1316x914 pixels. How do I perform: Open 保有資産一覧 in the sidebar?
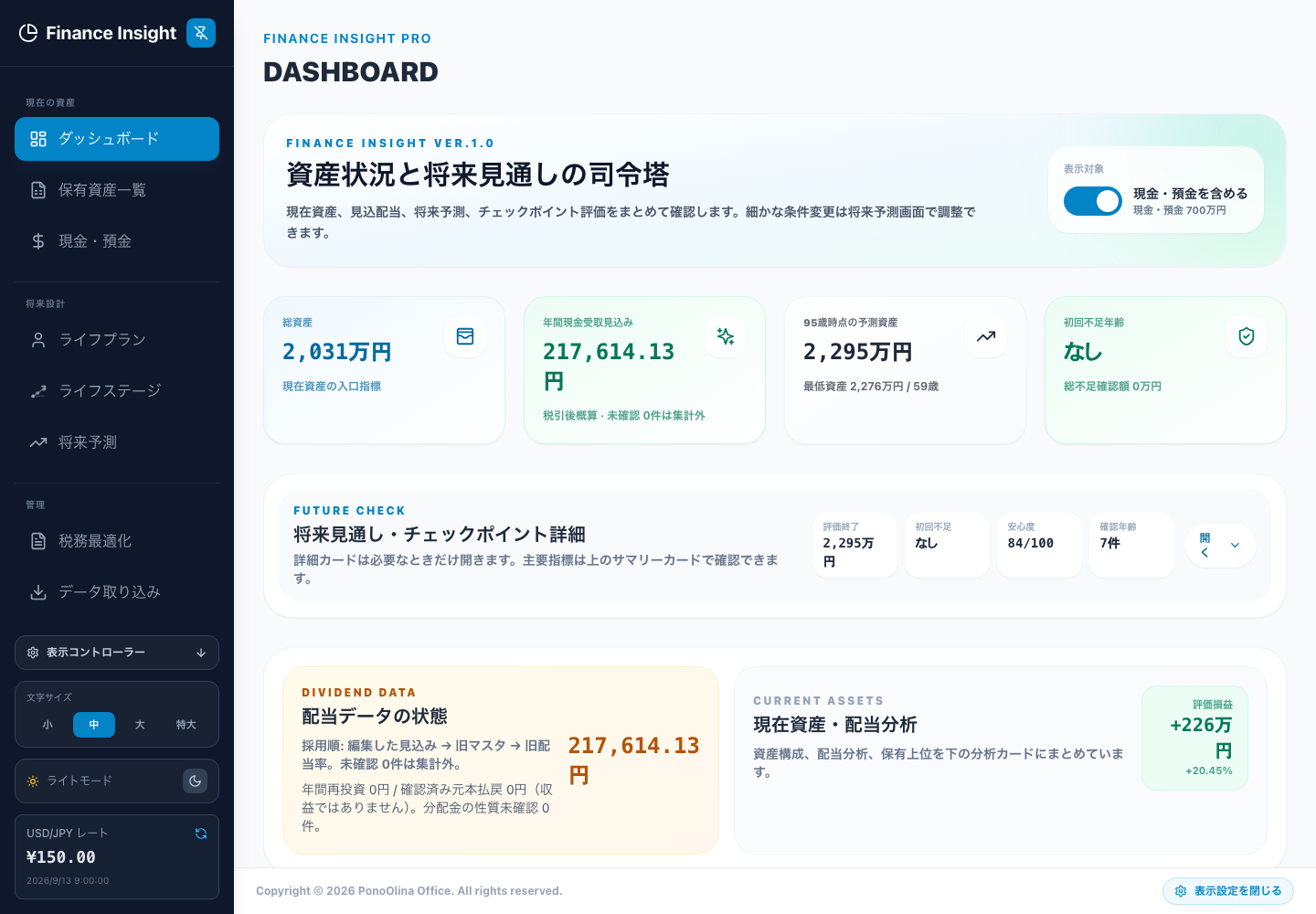coord(117,190)
